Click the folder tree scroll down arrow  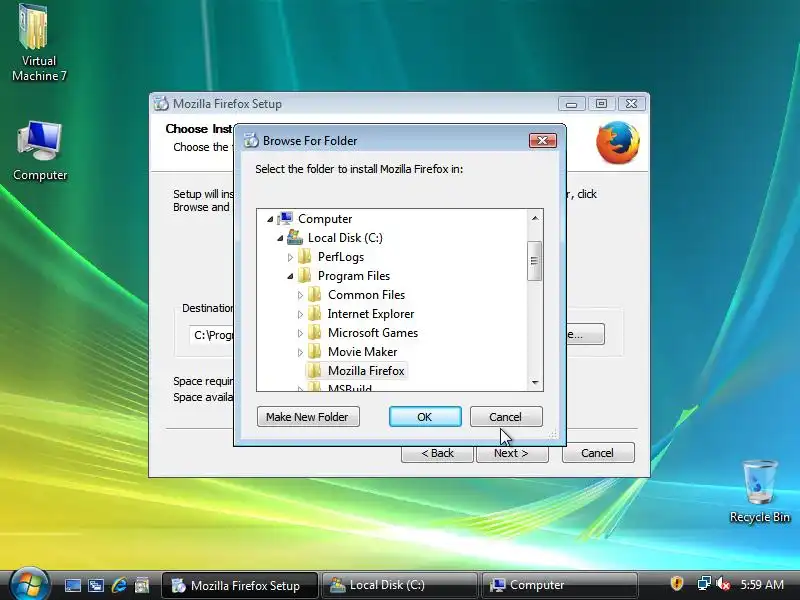[x=535, y=382]
